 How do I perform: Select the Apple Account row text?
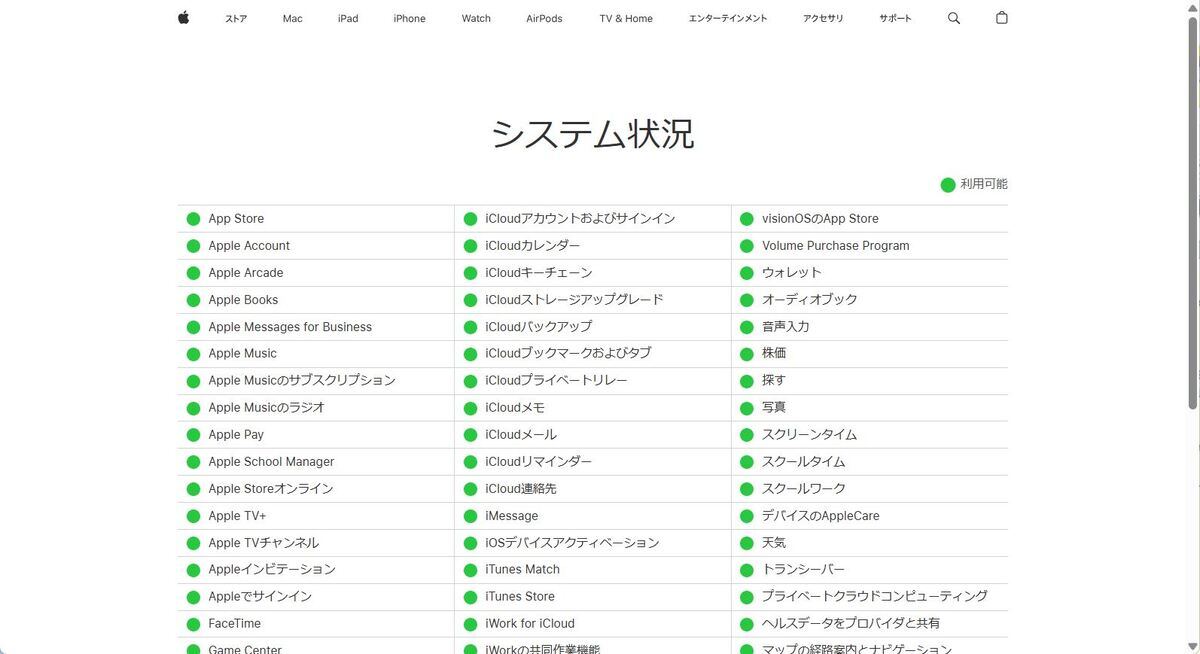(x=249, y=246)
